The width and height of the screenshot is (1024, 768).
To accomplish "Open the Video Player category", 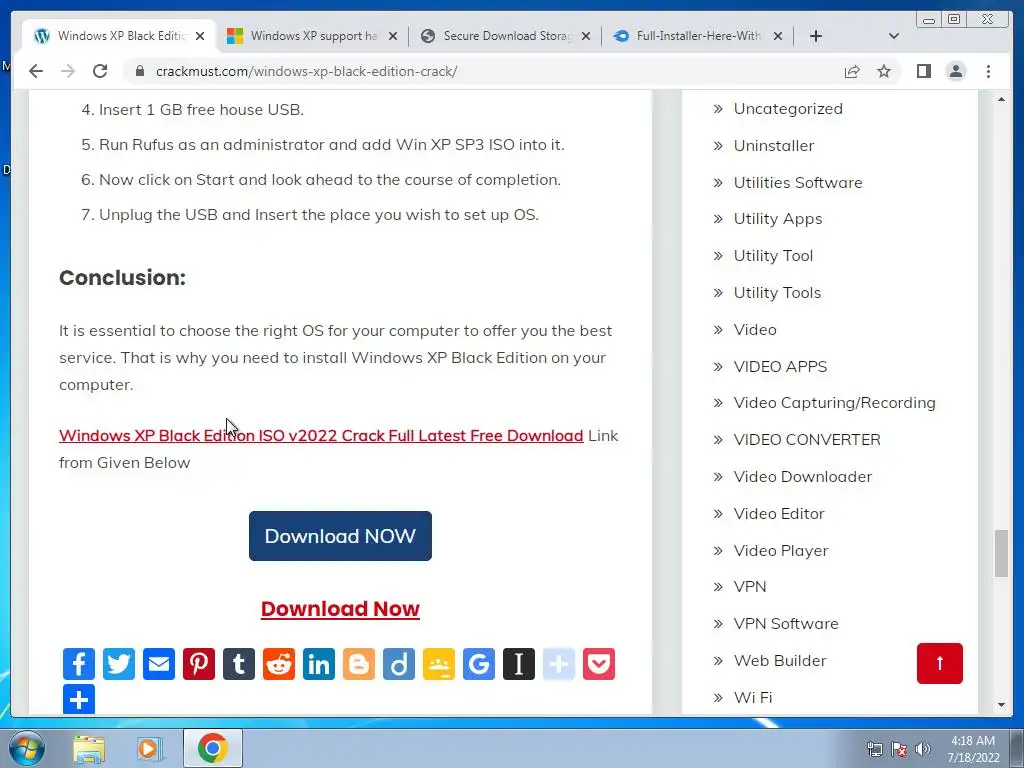I will point(780,551).
